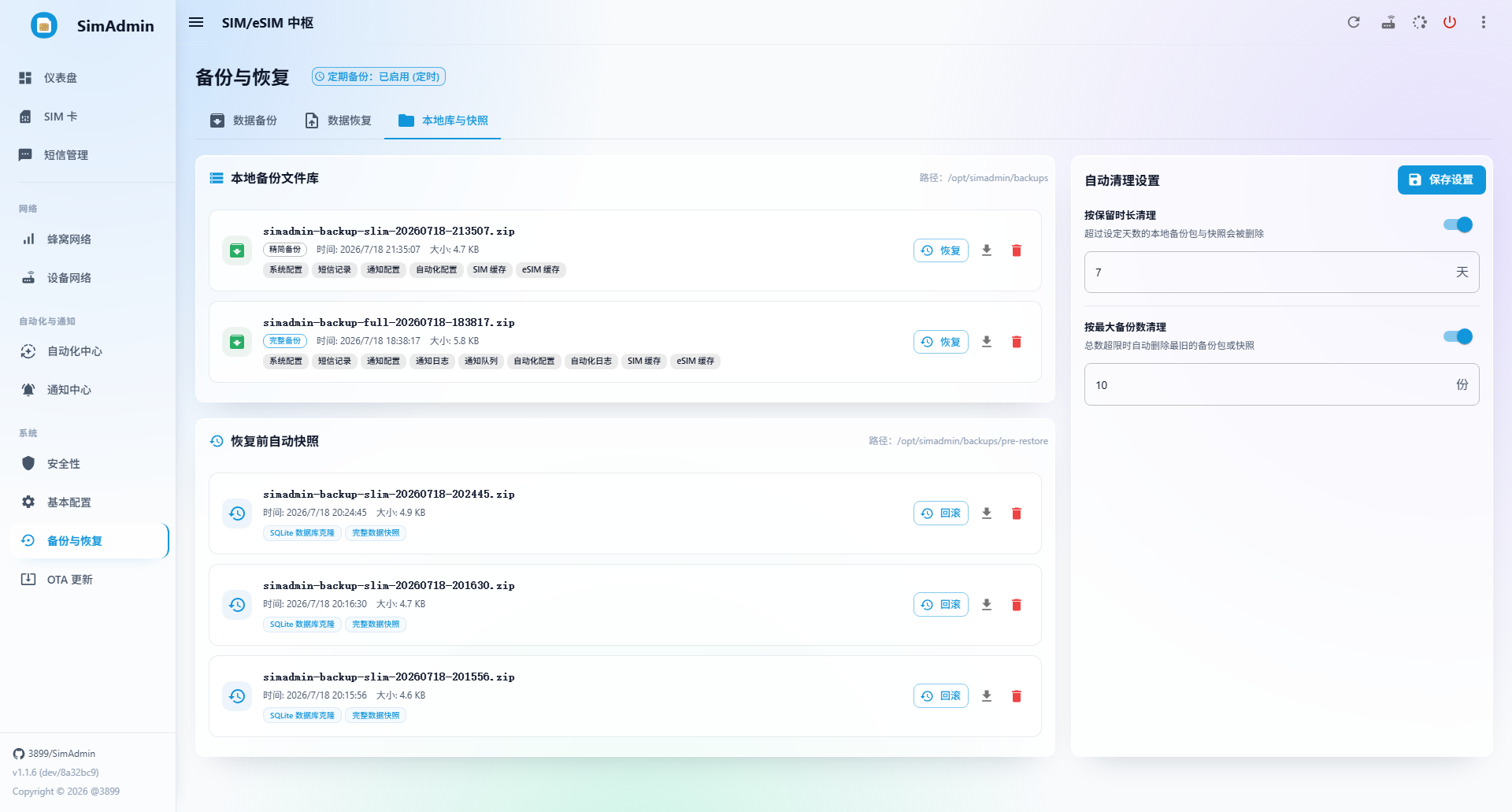
Task: Click the dotted spinner icon in top bar
Action: click(1419, 22)
